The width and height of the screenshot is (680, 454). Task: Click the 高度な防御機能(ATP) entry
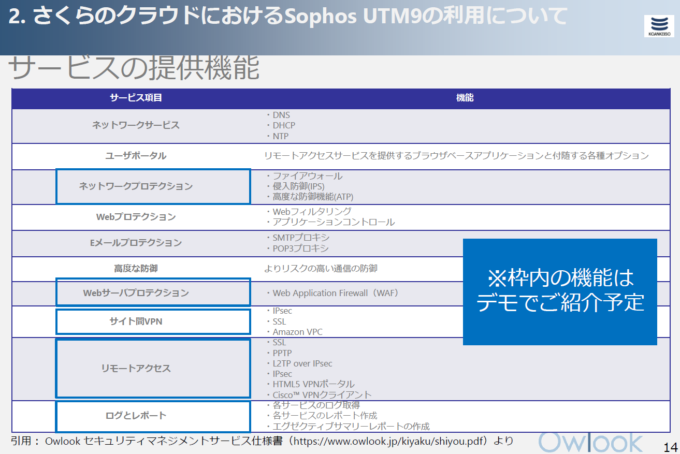click(313, 197)
